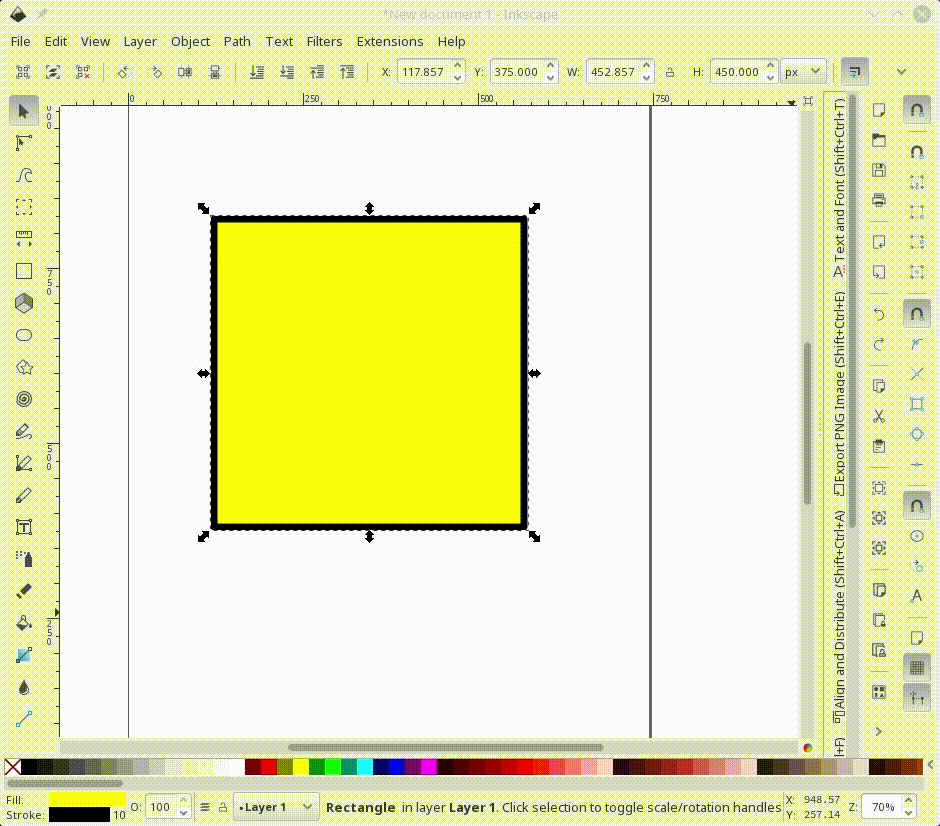
Task: Open Export PNG Image docked tab
Action: coord(839,393)
